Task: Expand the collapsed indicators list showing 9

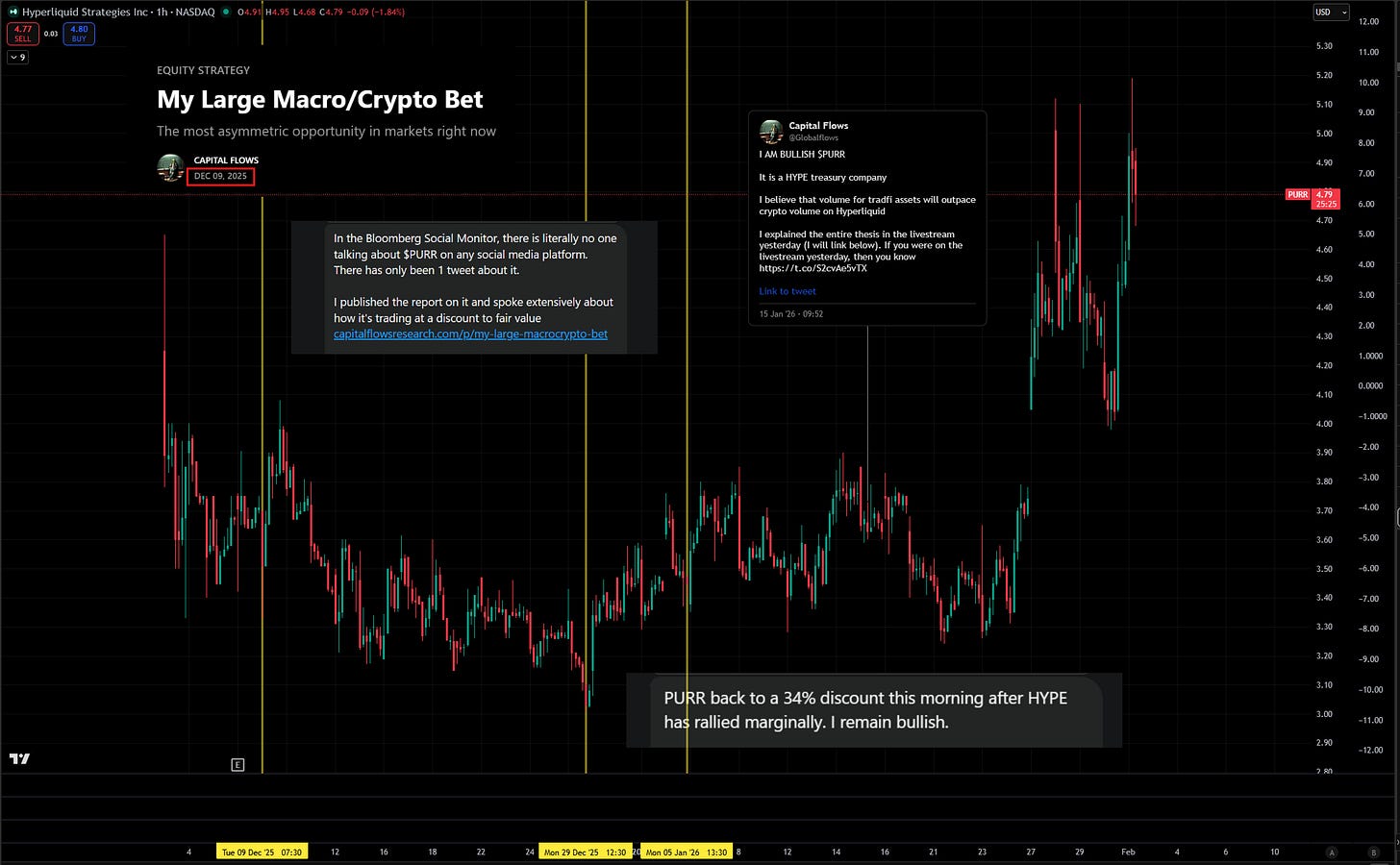Action: point(17,58)
